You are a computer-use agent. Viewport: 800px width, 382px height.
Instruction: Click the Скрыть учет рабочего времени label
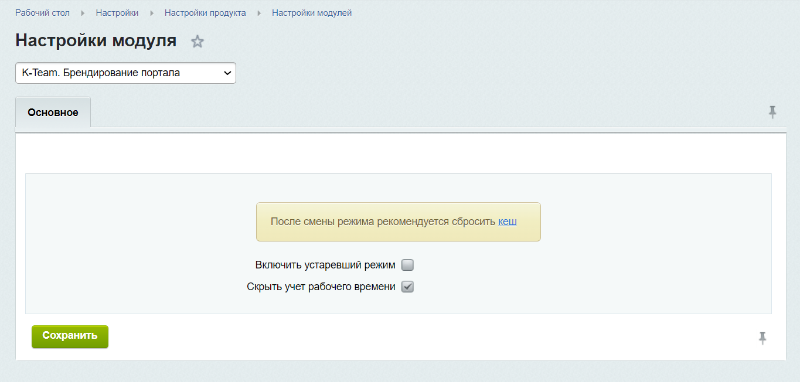tap(321, 287)
